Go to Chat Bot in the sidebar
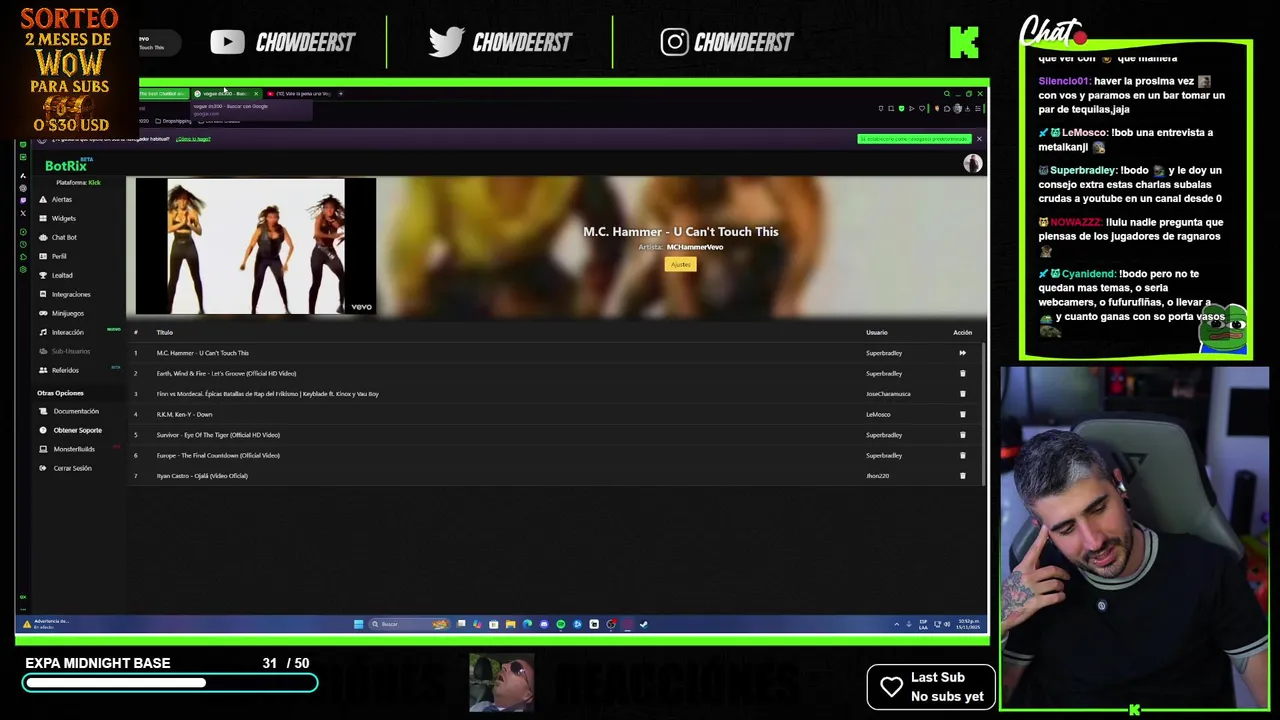The image size is (1280, 720). pos(64,237)
